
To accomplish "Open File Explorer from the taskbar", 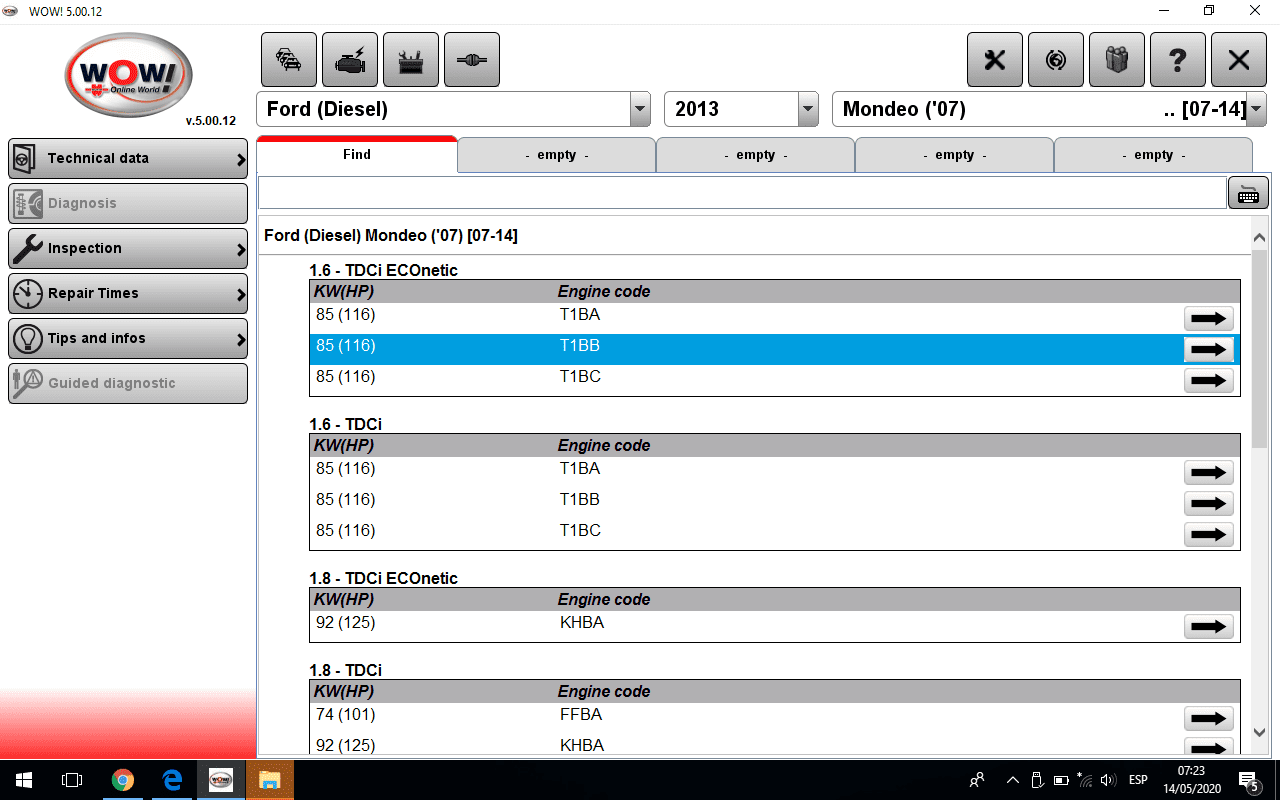I will 270,780.
